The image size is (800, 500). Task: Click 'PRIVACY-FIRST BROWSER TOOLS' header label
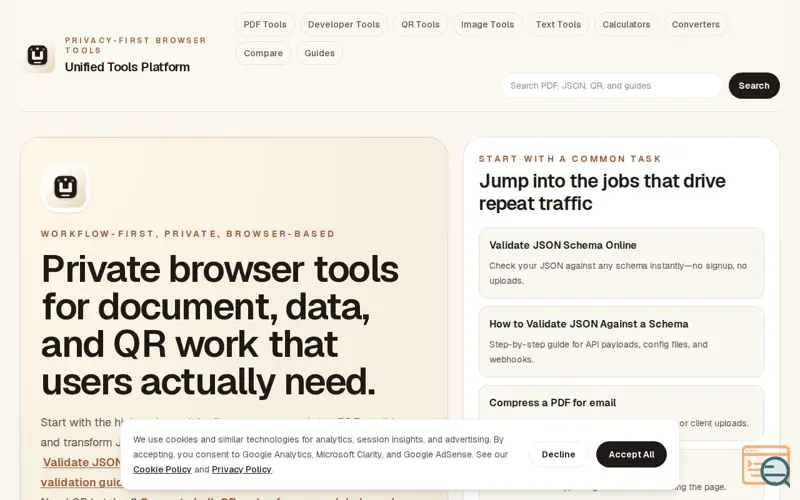[x=135, y=45]
